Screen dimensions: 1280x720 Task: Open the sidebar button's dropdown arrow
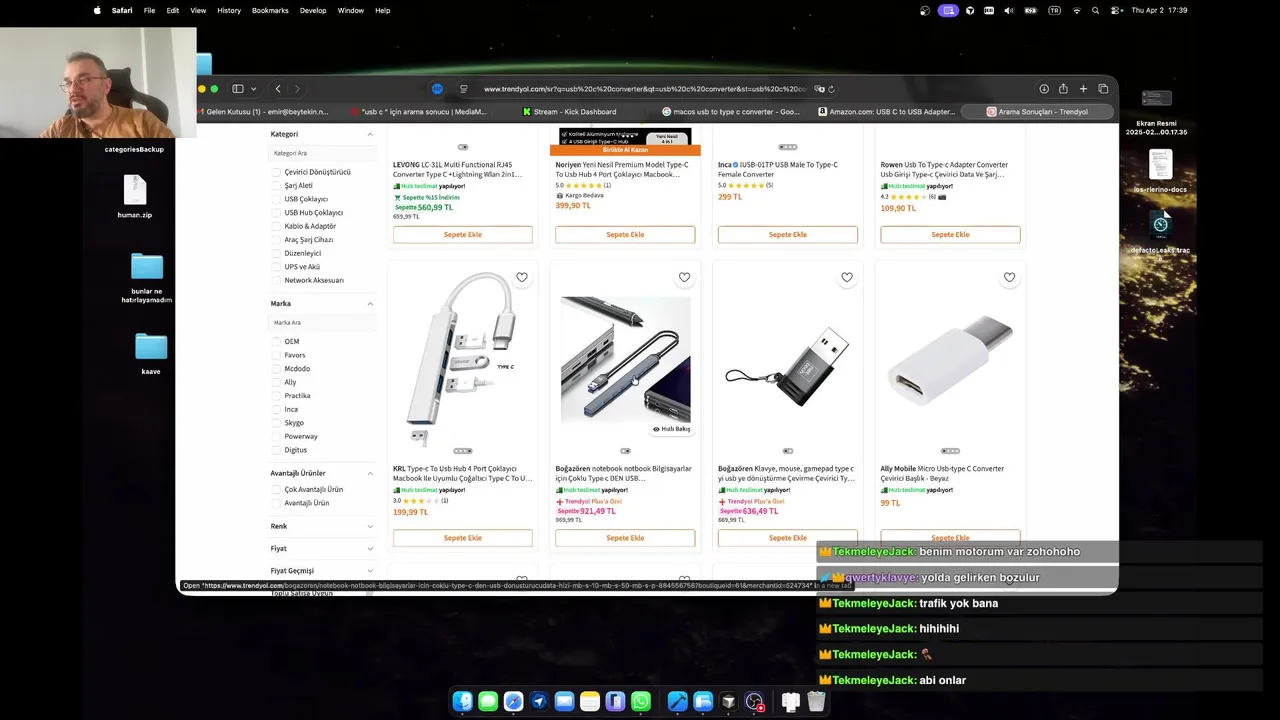253,89
